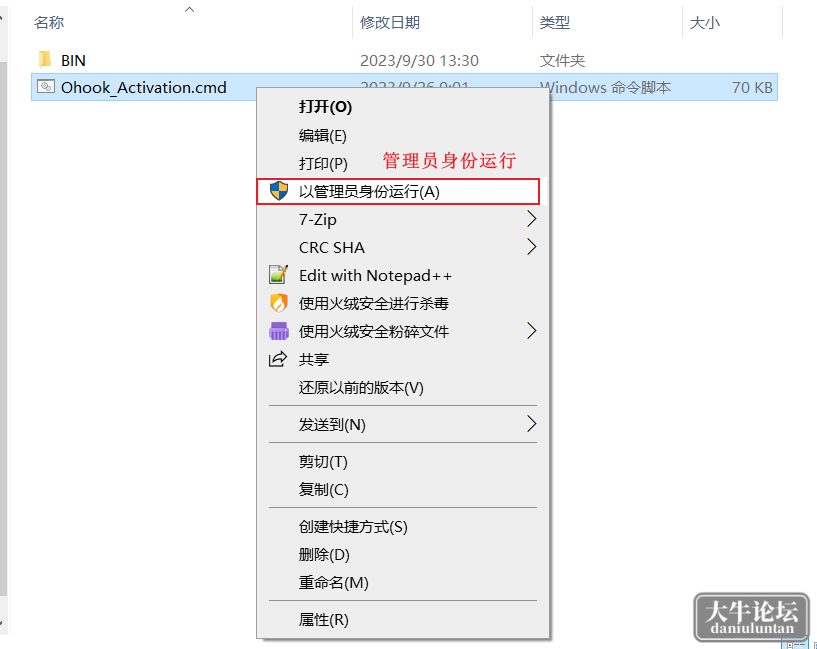Click the Notepad++ icon in context menu
Image resolution: width=817 pixels, height=649 pixels.
click(278, 274)
